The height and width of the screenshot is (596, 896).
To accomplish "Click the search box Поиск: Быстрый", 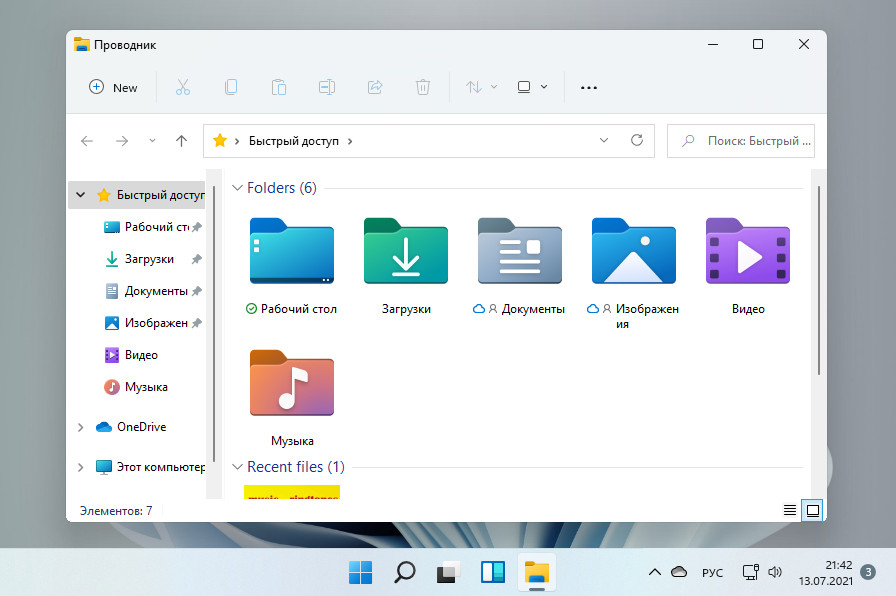I will point(741,141).
